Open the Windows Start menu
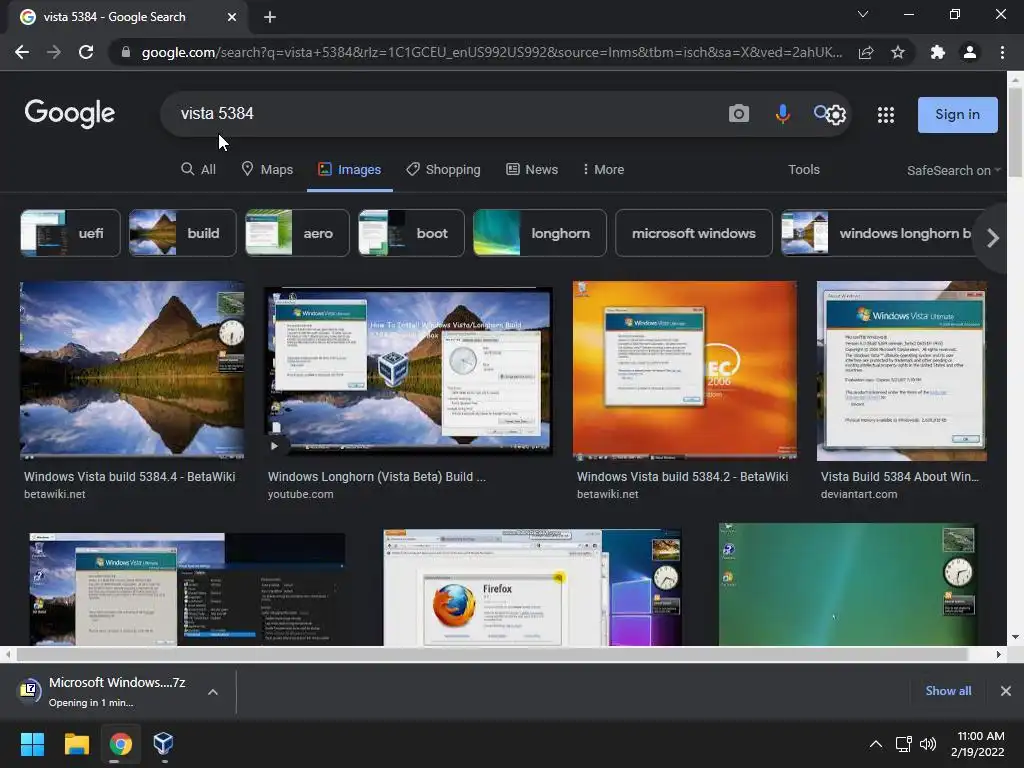The image size is (1024, 768). click(x=32, y=744)
